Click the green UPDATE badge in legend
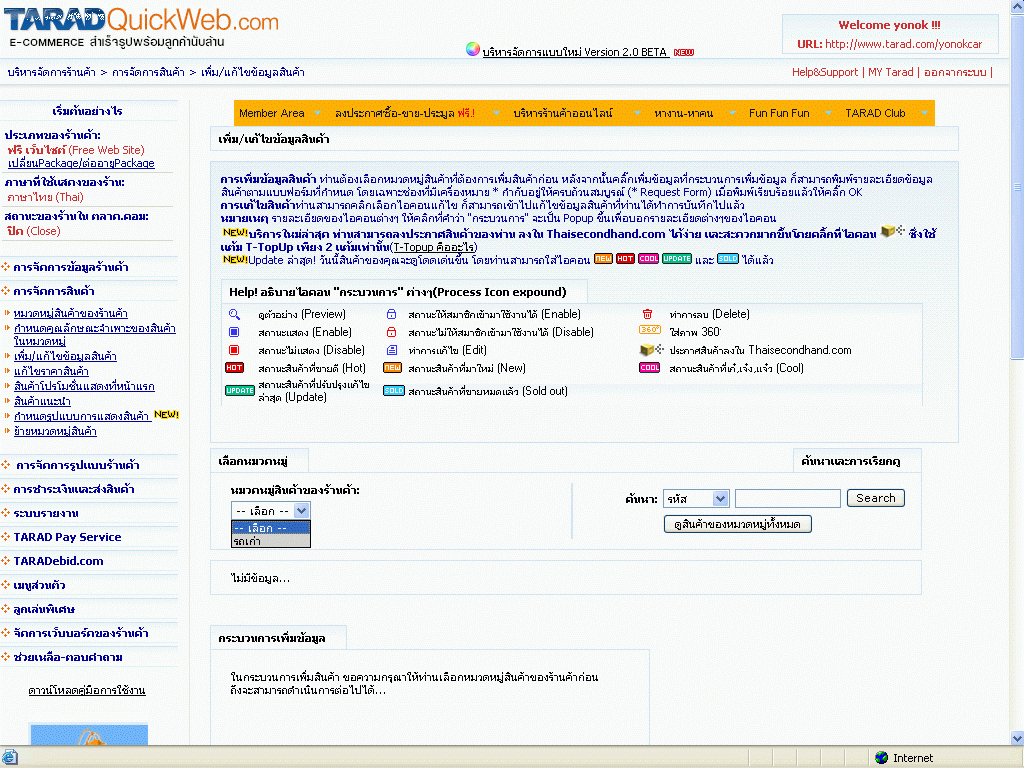This screenshot has width=1024, height=768. (239, 390)
